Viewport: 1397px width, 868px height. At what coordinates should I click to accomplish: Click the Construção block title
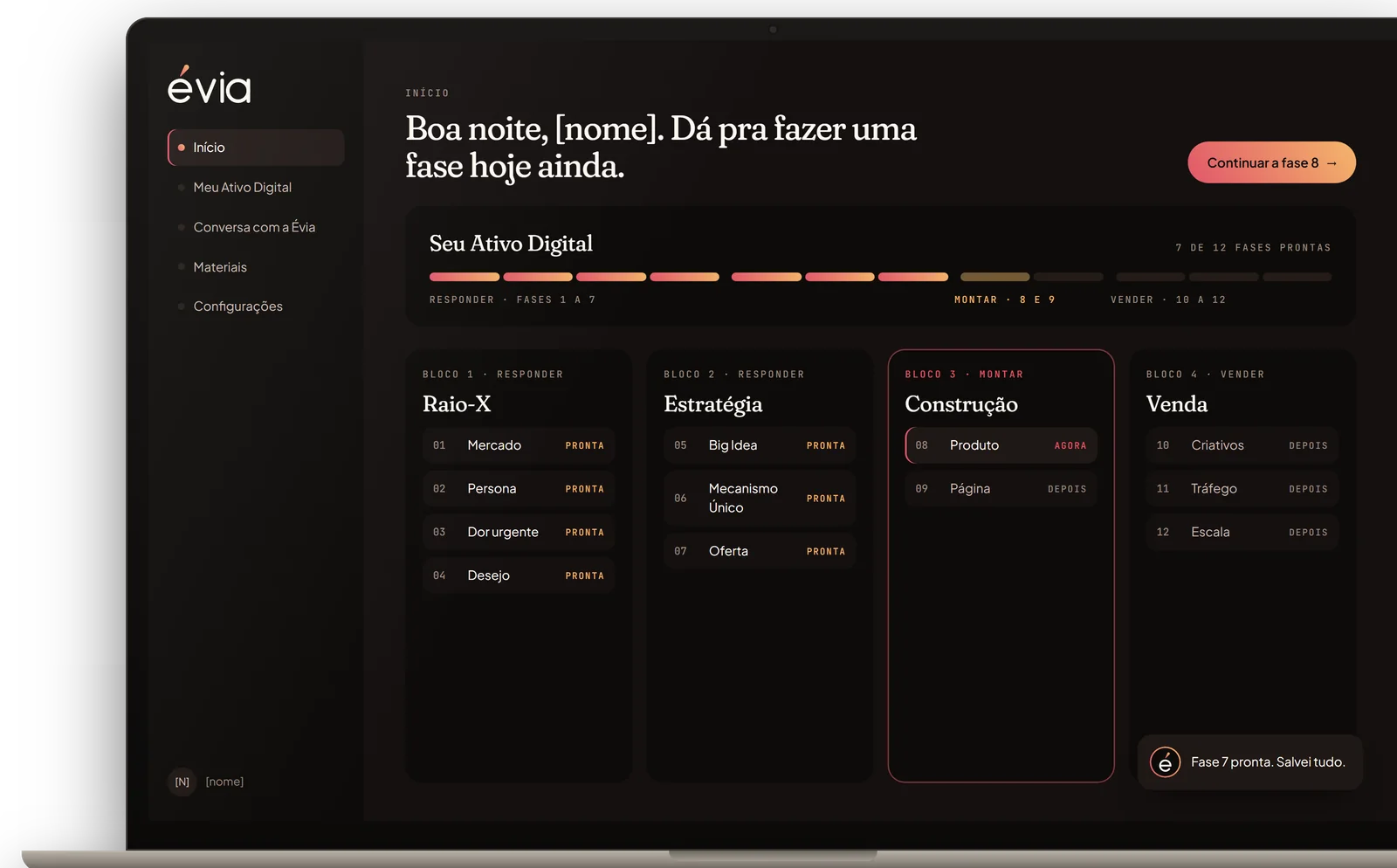tap(961, 404)
